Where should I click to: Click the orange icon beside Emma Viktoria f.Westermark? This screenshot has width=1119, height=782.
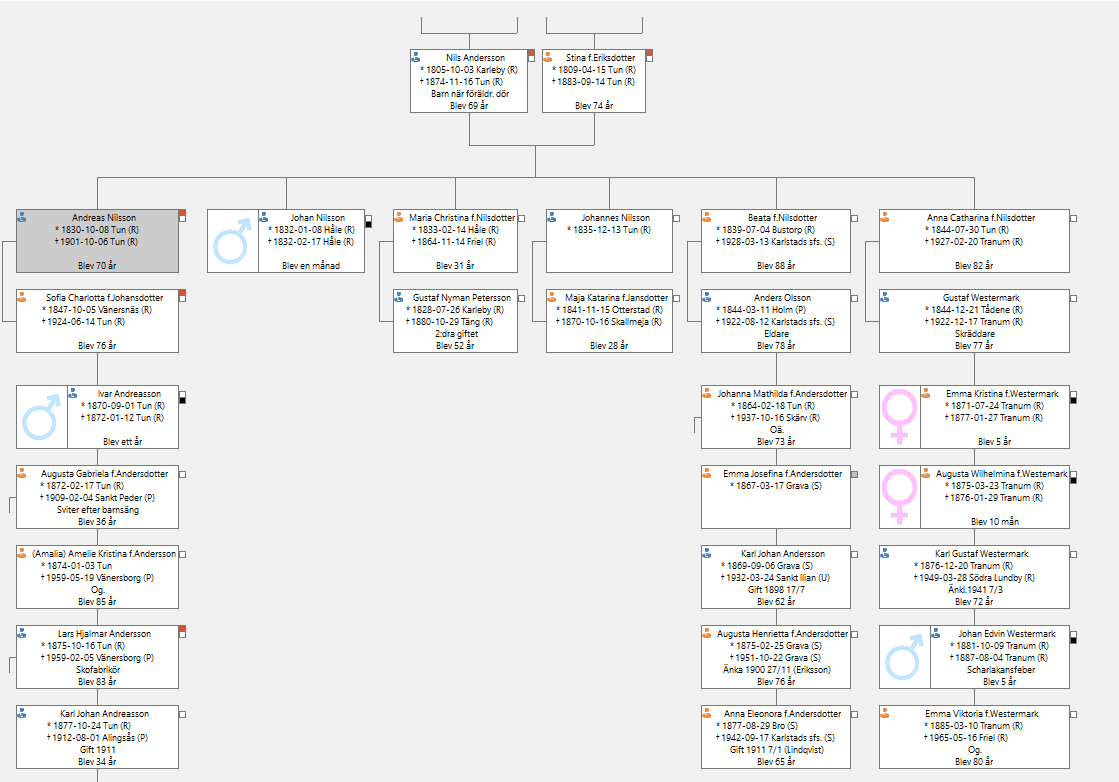click(885, 712)
